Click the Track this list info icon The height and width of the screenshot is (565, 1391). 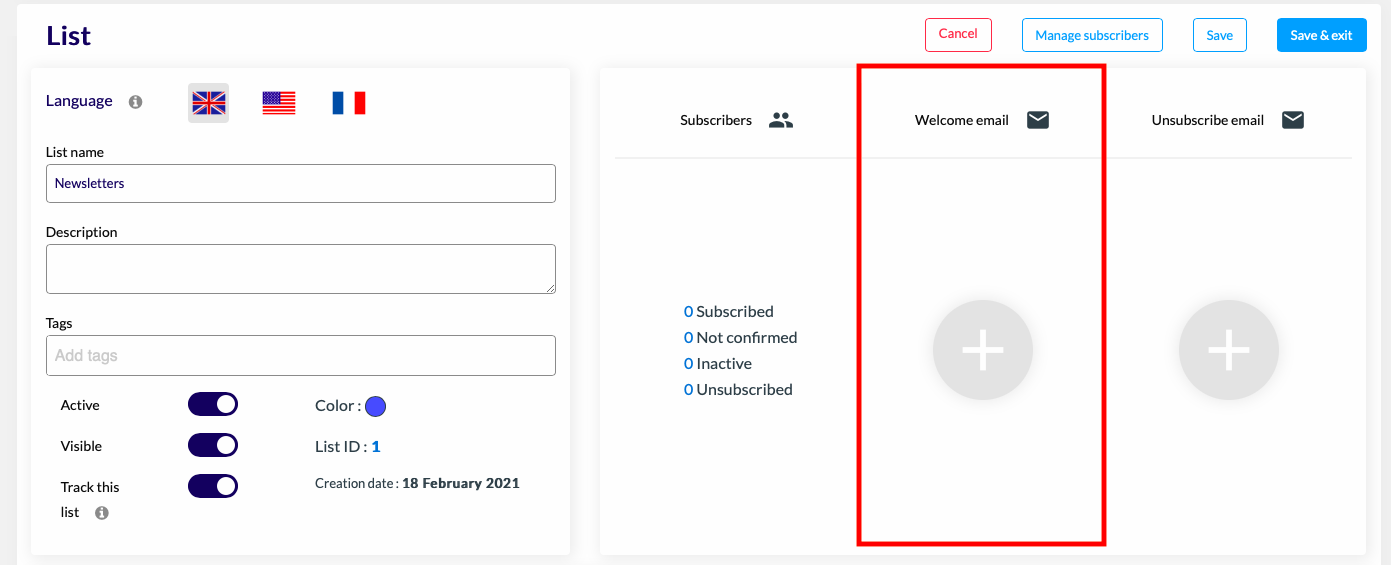click(x=102, y=513)
